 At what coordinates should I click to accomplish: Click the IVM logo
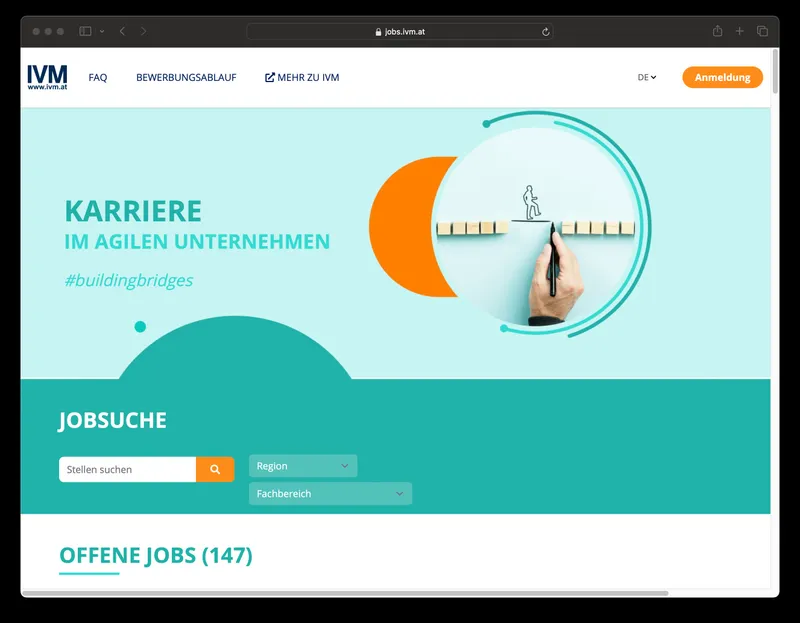(x=48, y=77)
